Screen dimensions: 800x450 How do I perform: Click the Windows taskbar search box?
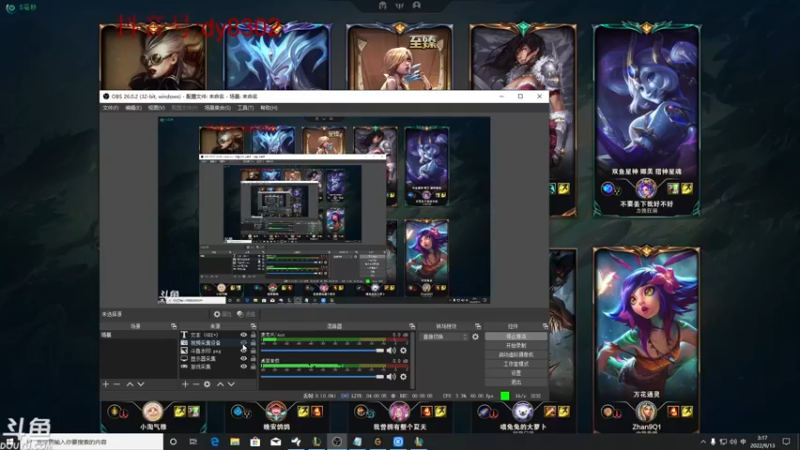[91, 442]
